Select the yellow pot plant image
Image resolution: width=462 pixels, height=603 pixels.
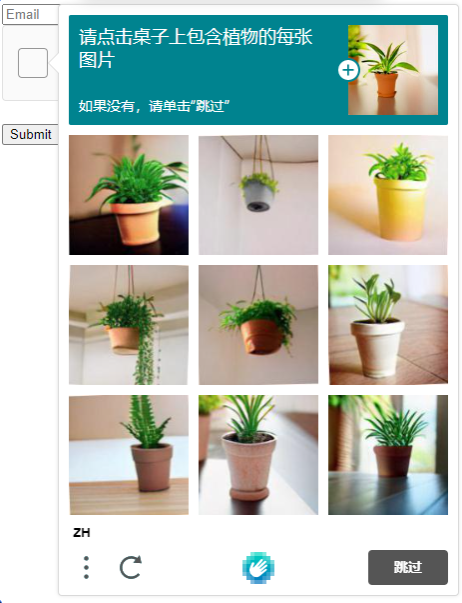[x=388, y=195]
